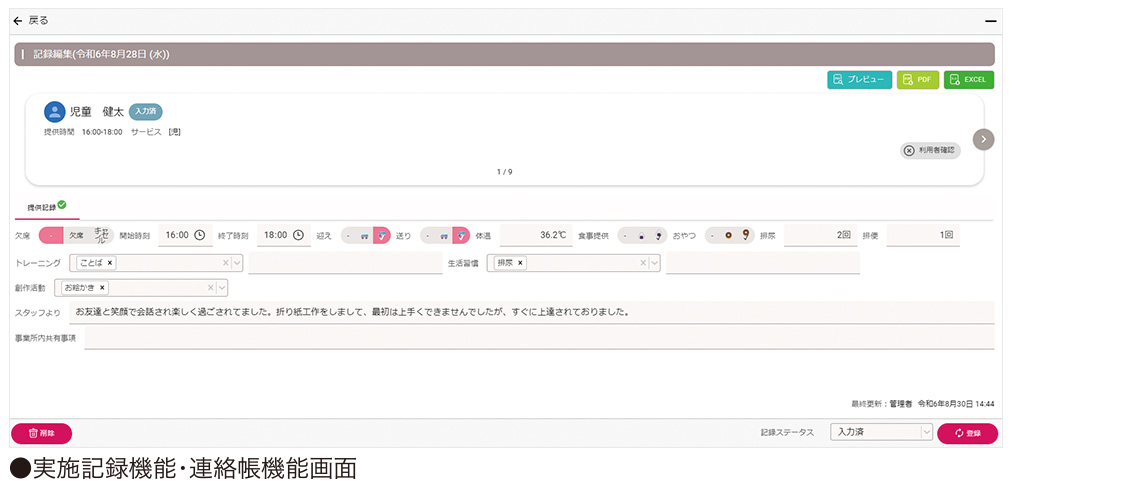The width and height of the screenshot is (1121, 481).
Task: Select the bus option in 送り toggle
Action: pyautogui.click(x=443, y=235)
